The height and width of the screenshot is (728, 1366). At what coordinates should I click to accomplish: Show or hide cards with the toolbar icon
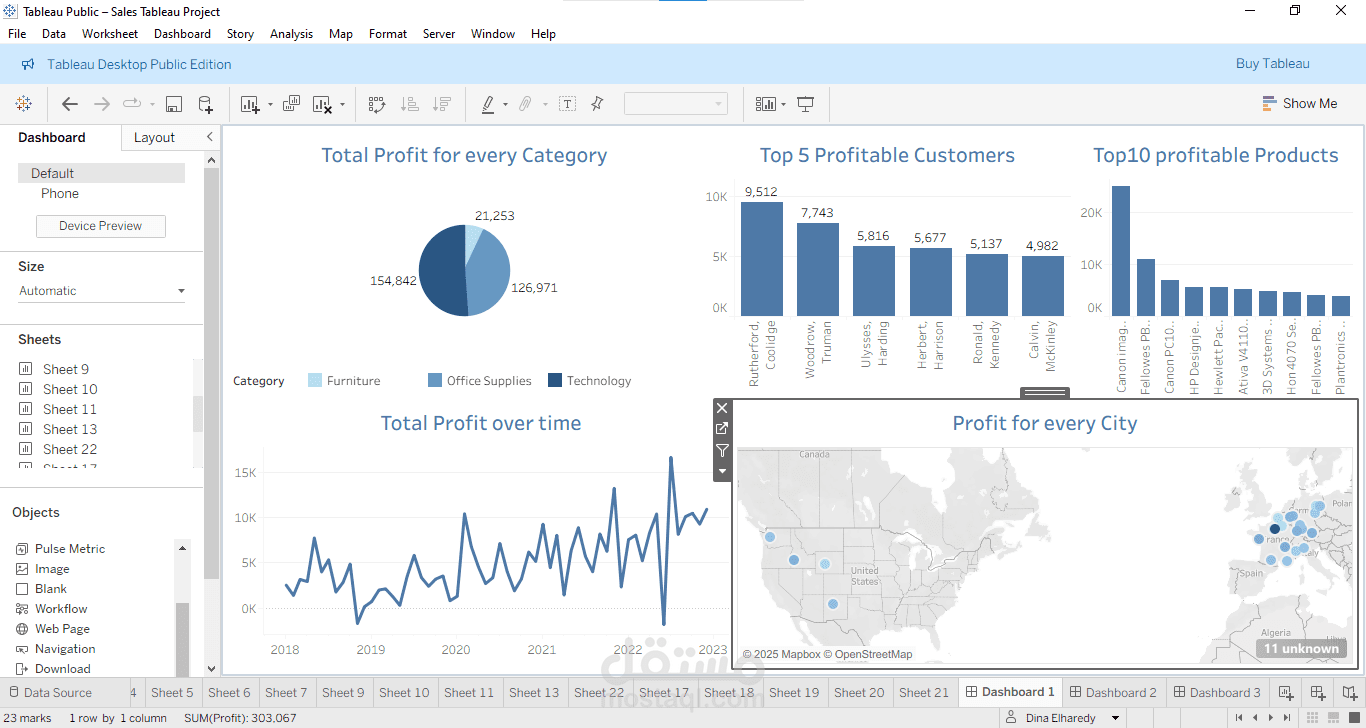[766, 104]
